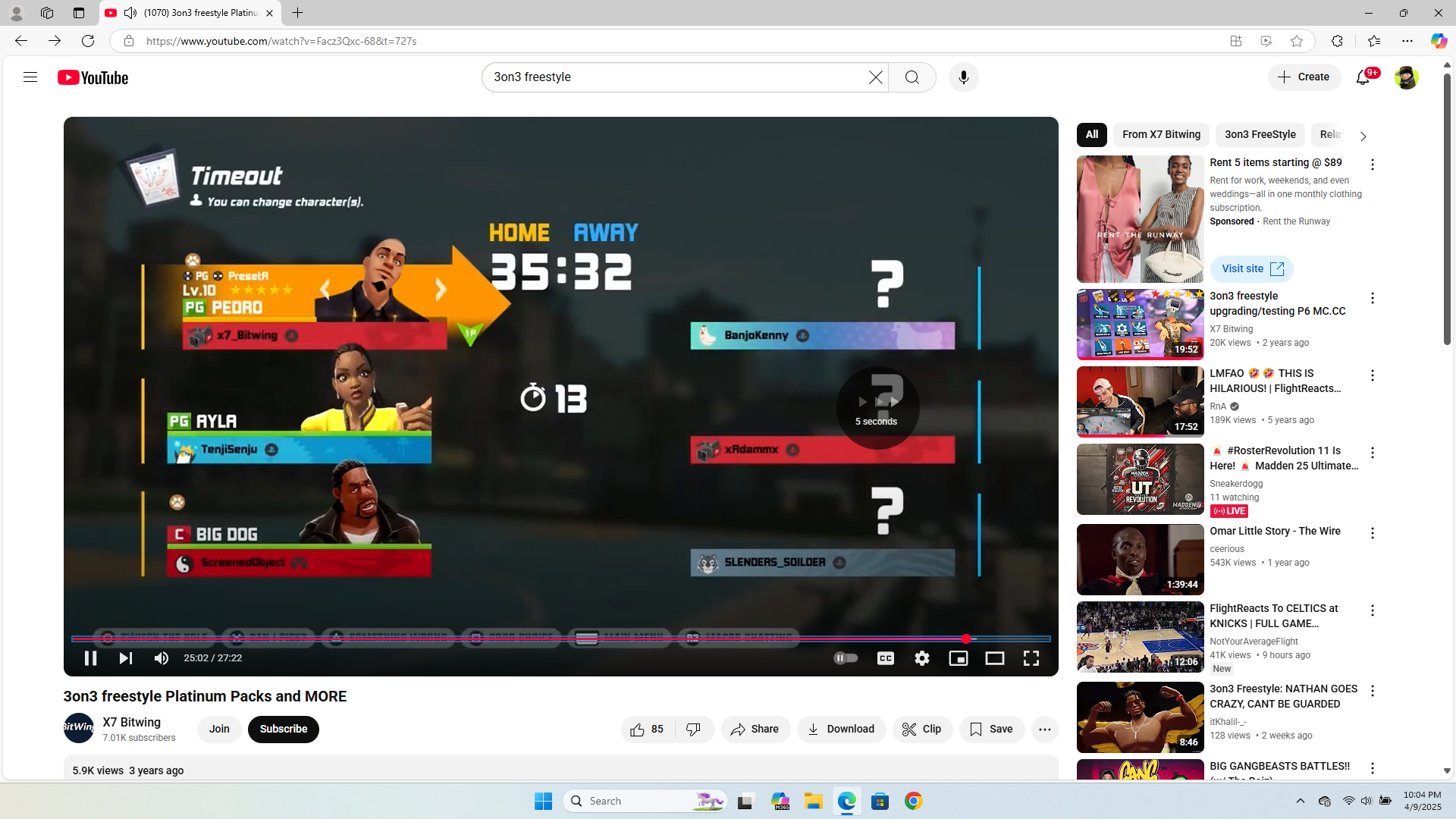Switch to miniplayer mode
Screen dimensions: 1456x819
click(x=959, y=658)
